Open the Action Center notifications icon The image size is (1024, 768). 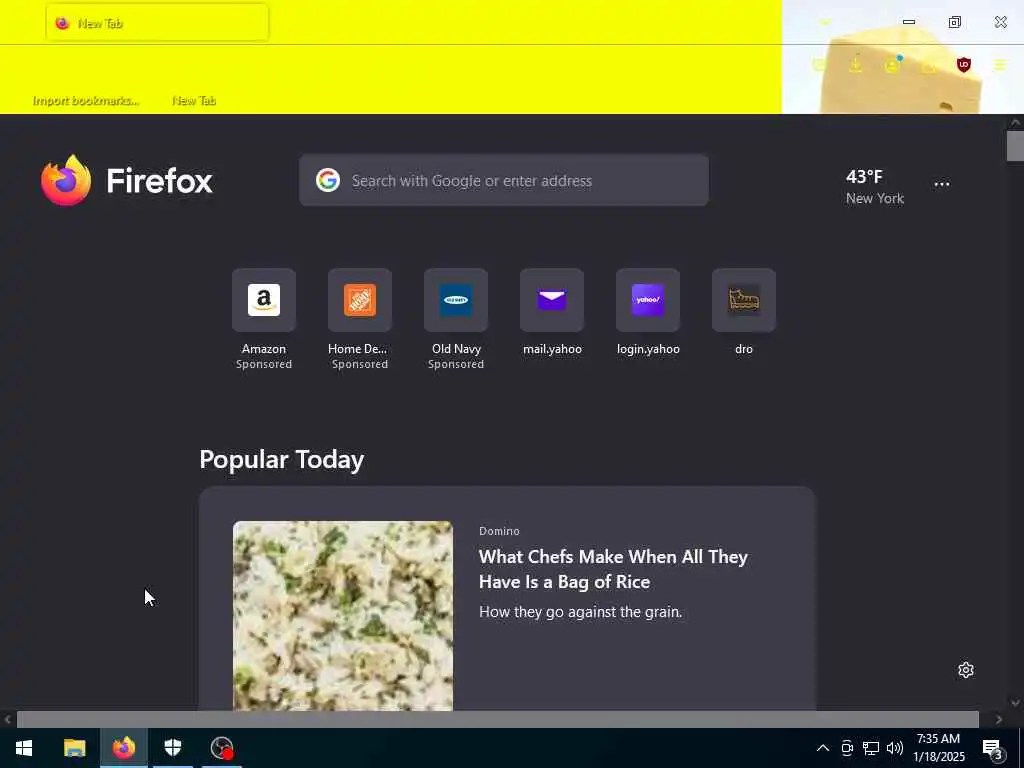tap(993, 748)
